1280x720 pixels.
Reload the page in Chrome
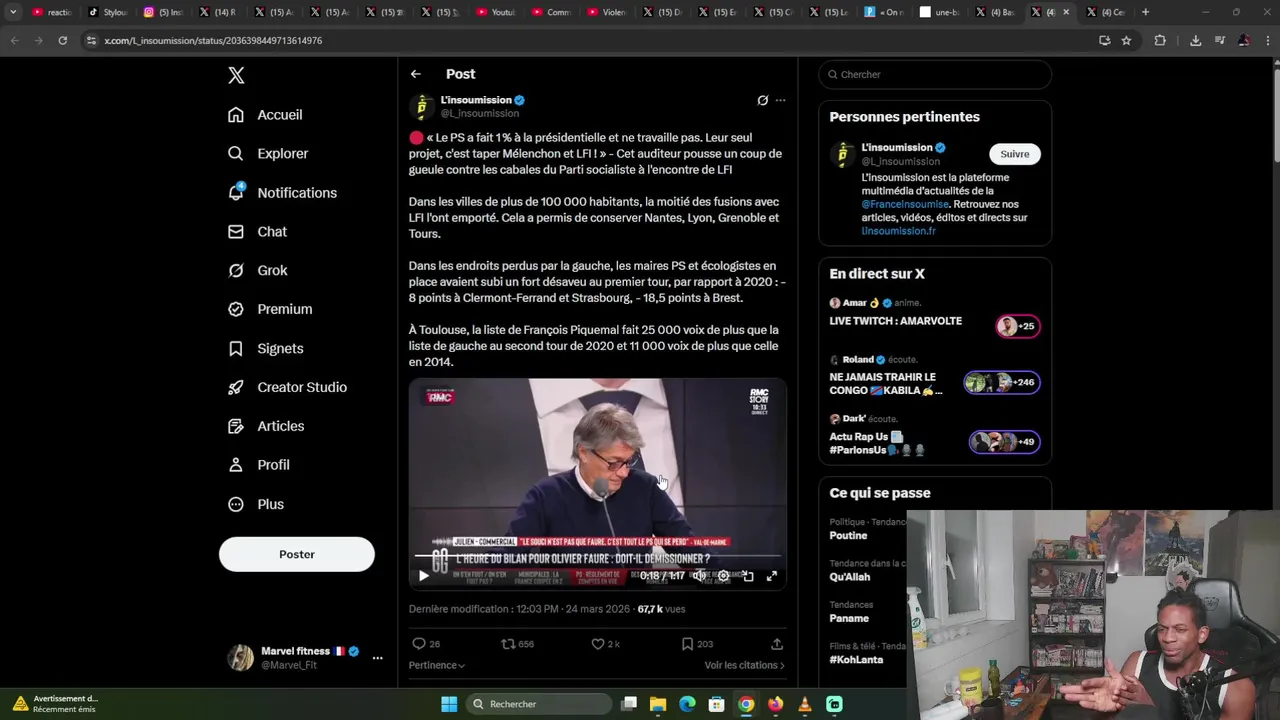click(62, 40)
